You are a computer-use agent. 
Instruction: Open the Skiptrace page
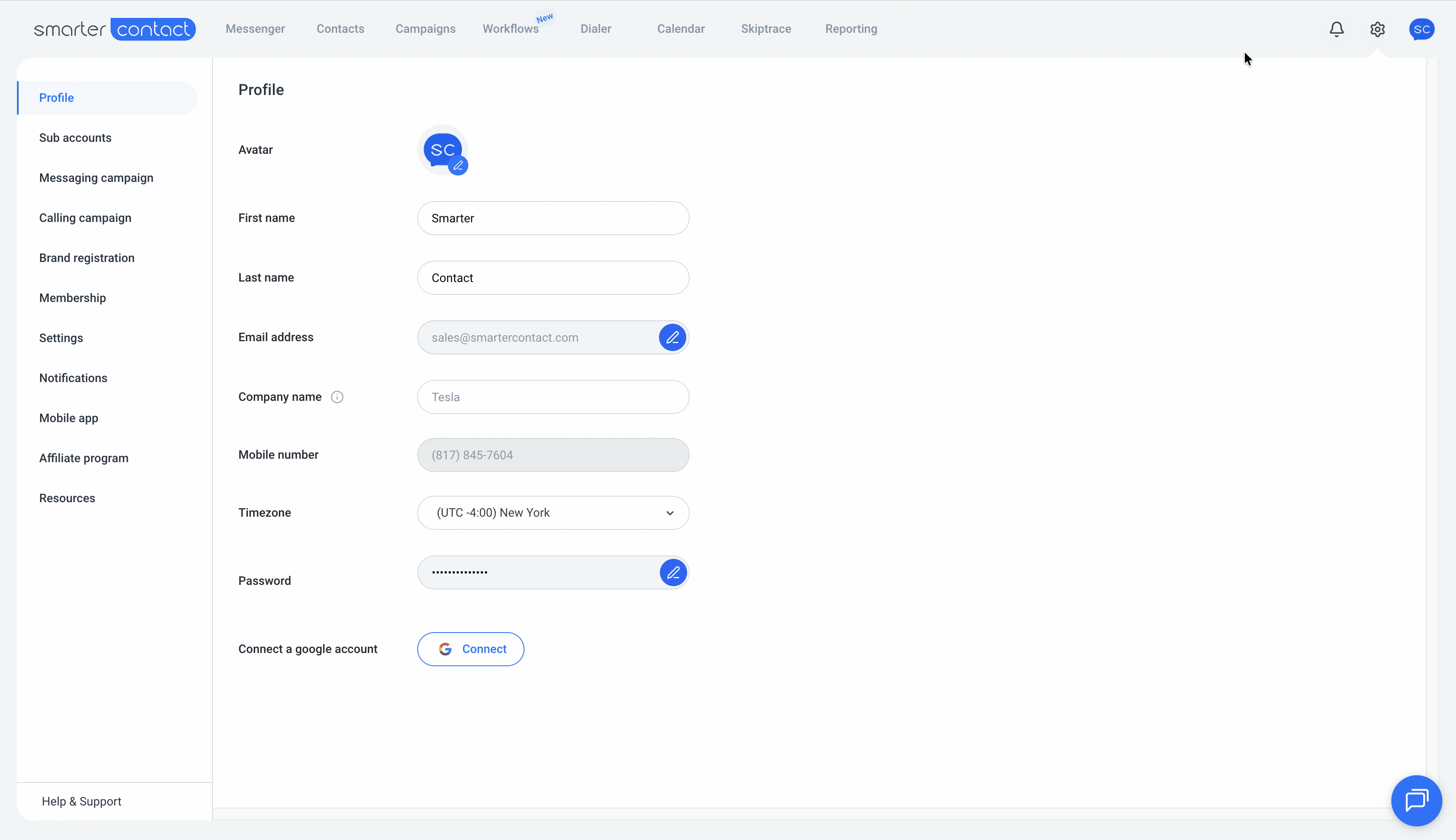coord(766,29)
